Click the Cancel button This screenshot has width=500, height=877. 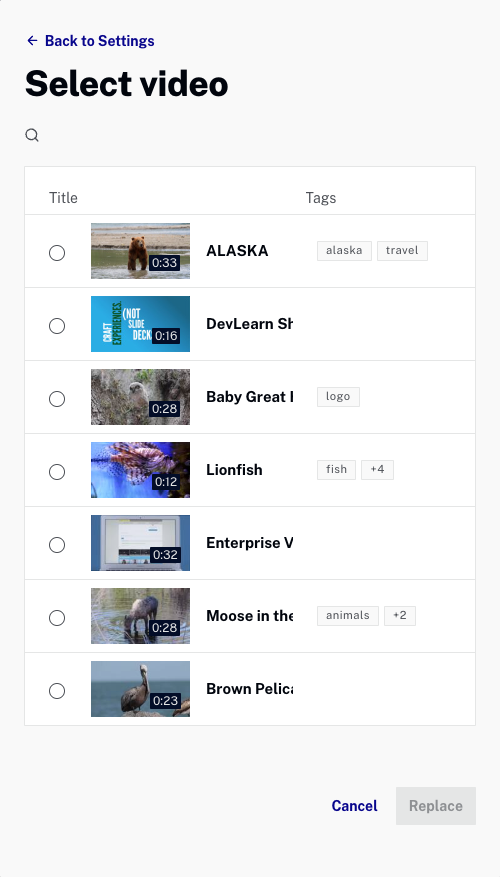click(x=355, y=806)
